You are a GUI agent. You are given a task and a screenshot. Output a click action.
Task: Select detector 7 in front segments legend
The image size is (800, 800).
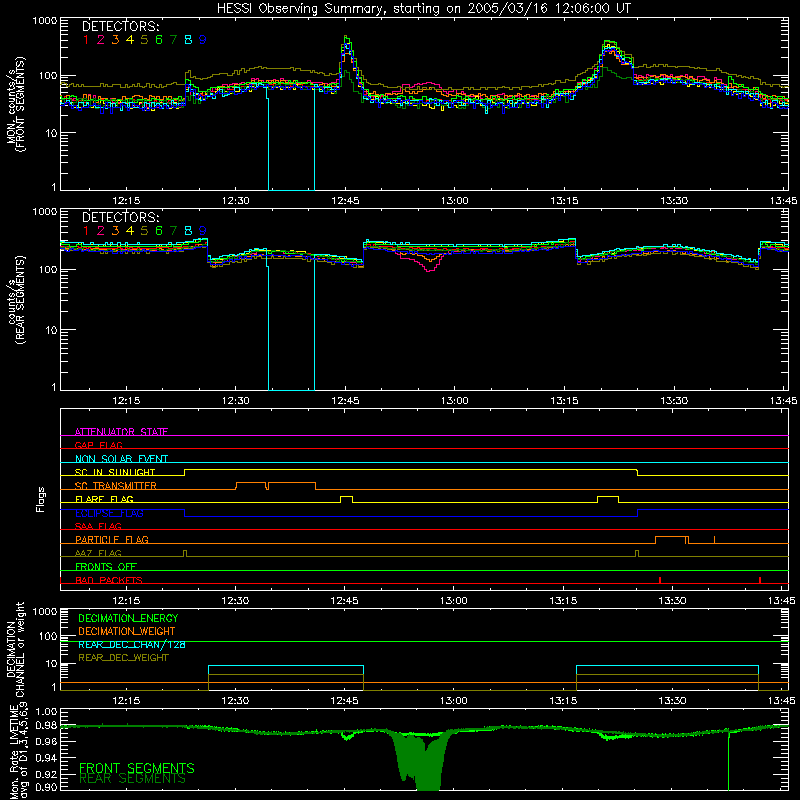click(x=173, y=40)
